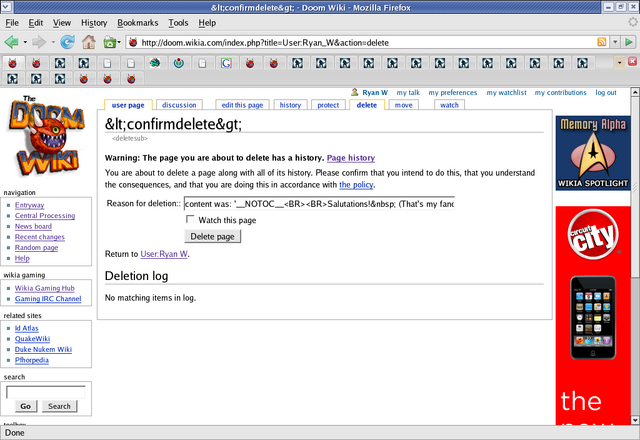Open the wiki history tab

coord(290,105)
